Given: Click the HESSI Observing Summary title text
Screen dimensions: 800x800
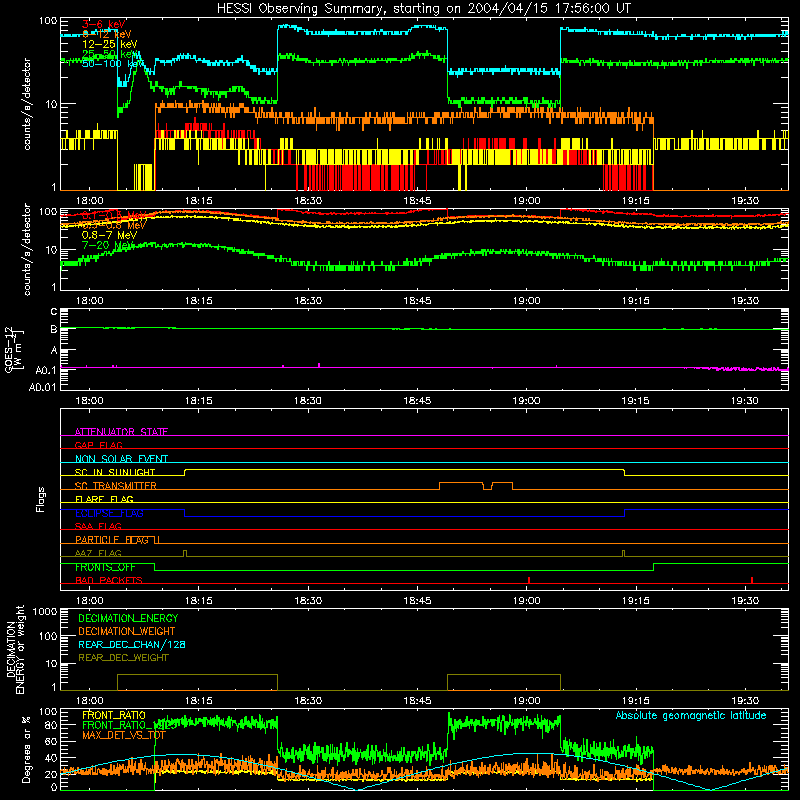Looking at the screenshot, I should click(424, 8).
